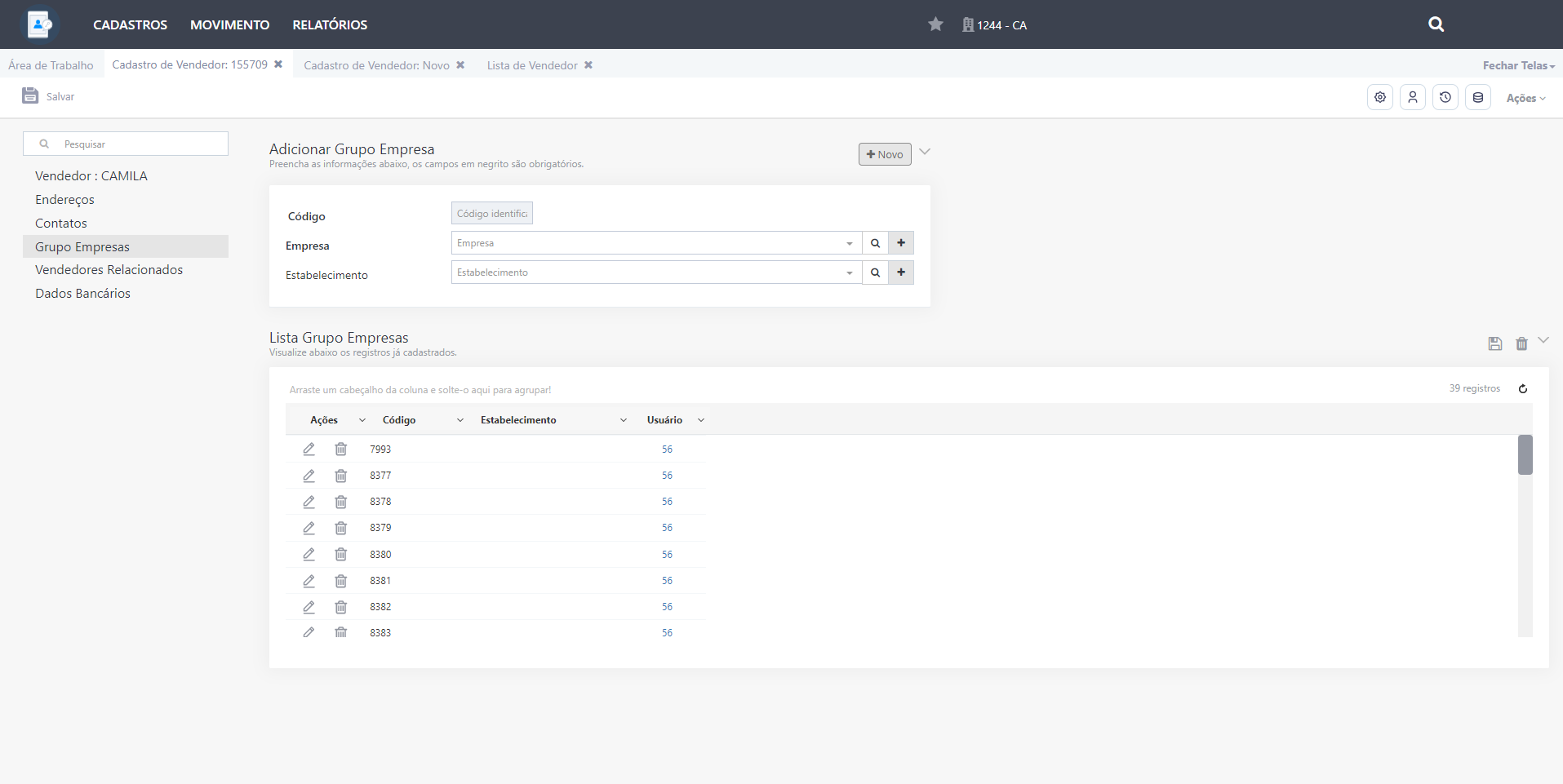
Task: Click the user profile icon in toolbar
Action: pyautogui.click(x=1413, y=97)
